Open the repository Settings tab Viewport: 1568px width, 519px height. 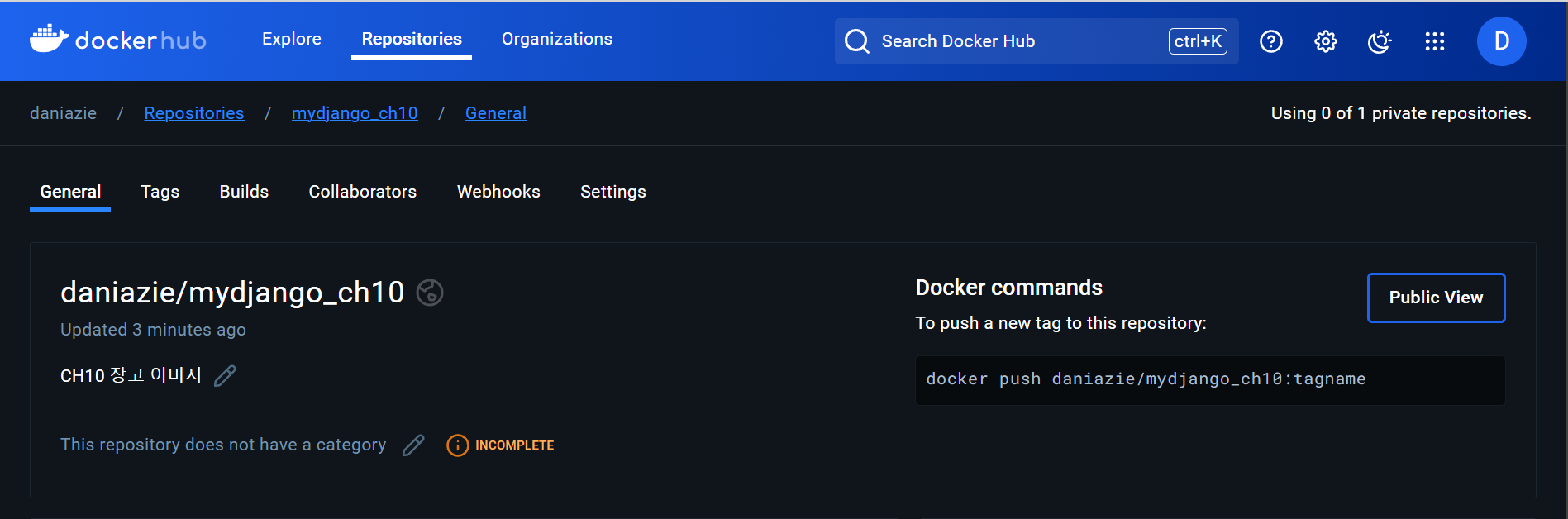[612, 192]
